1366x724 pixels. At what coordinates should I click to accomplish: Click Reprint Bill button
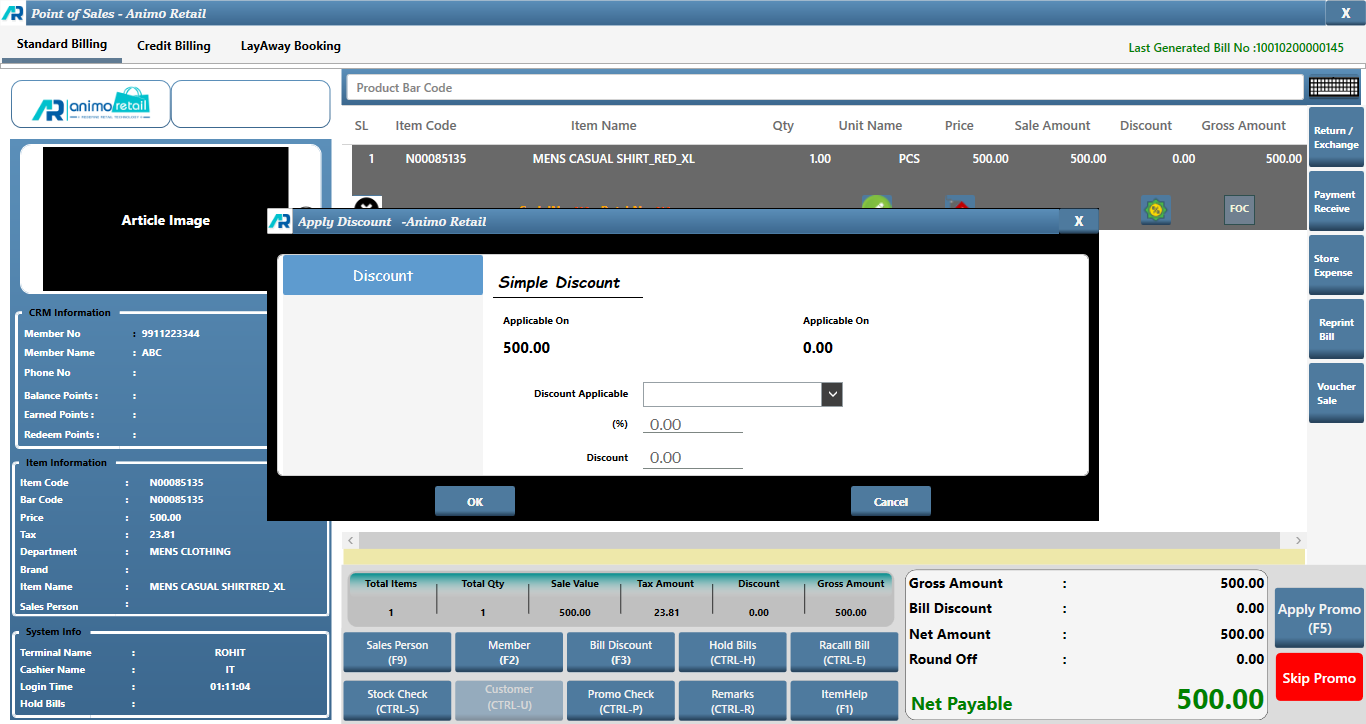pyautogui.click(x=1336, y=329)
